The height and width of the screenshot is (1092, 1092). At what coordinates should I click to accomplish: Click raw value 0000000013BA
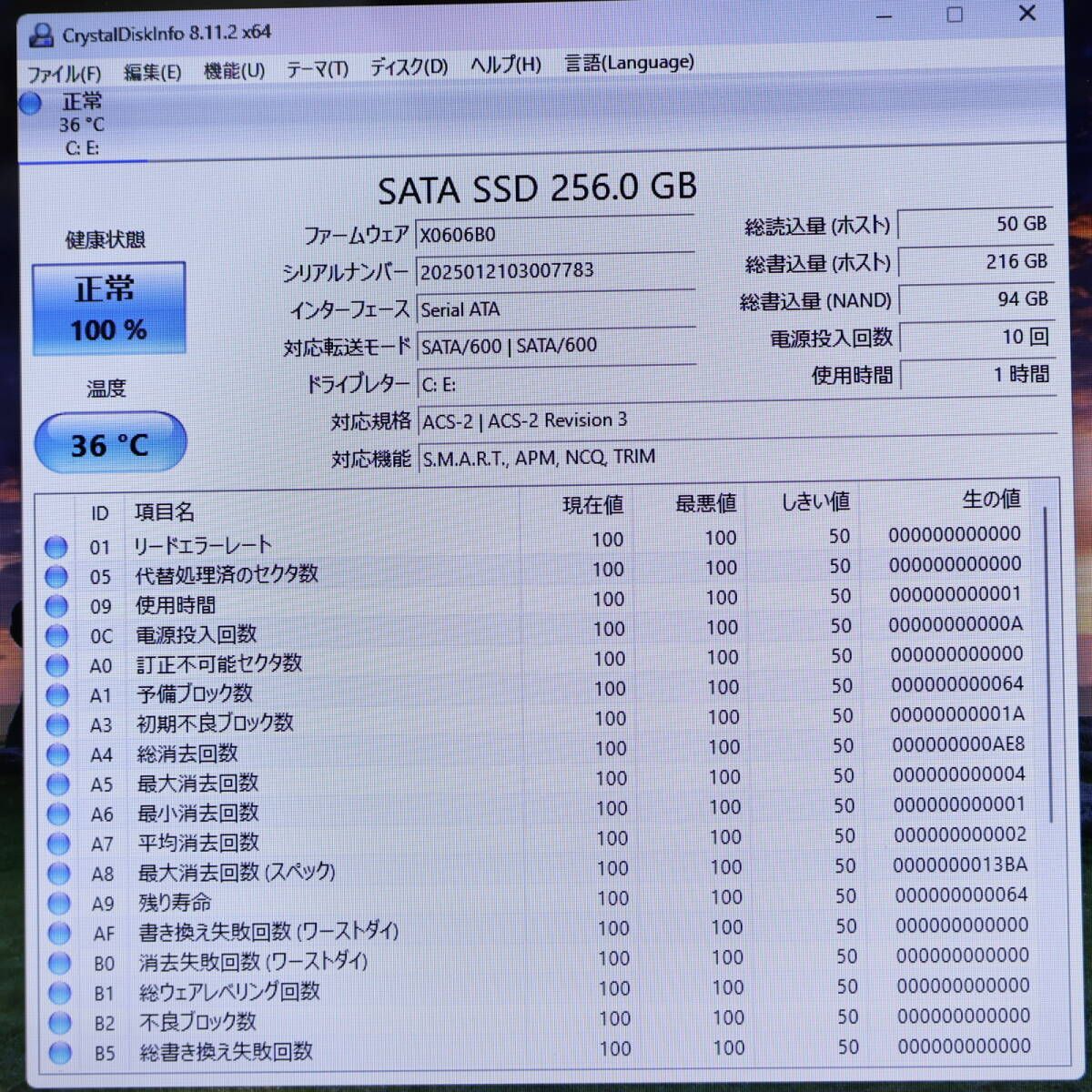[960, 864]
